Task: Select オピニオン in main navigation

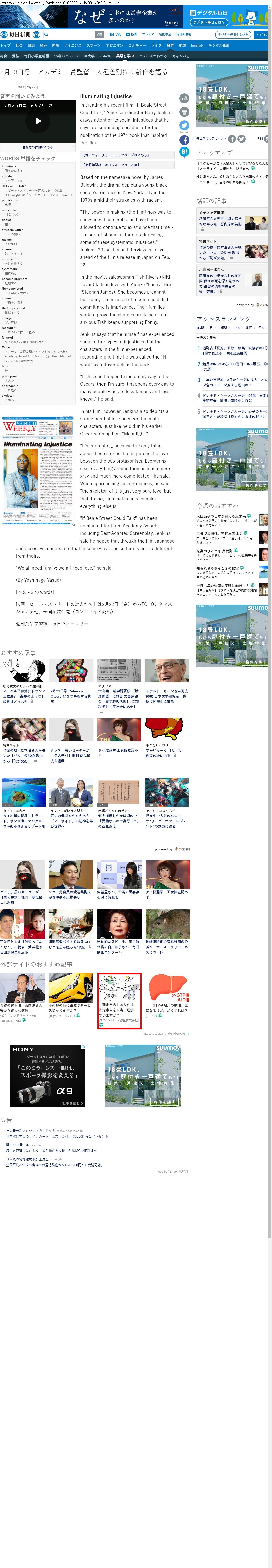Action: tap(115, 46)
